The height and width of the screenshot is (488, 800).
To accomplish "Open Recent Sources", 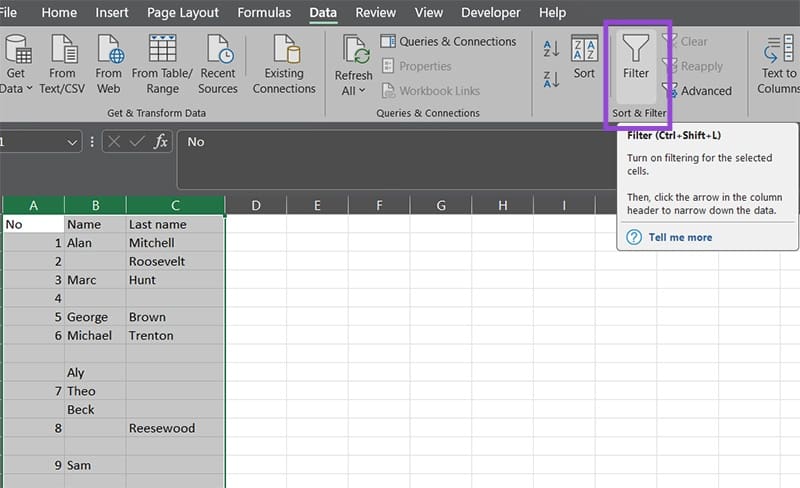I will click(x=218, y=64).
